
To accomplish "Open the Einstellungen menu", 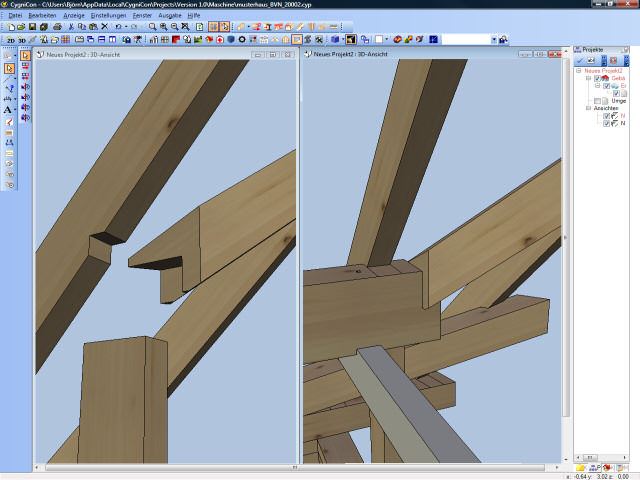I will pos(108,16).
